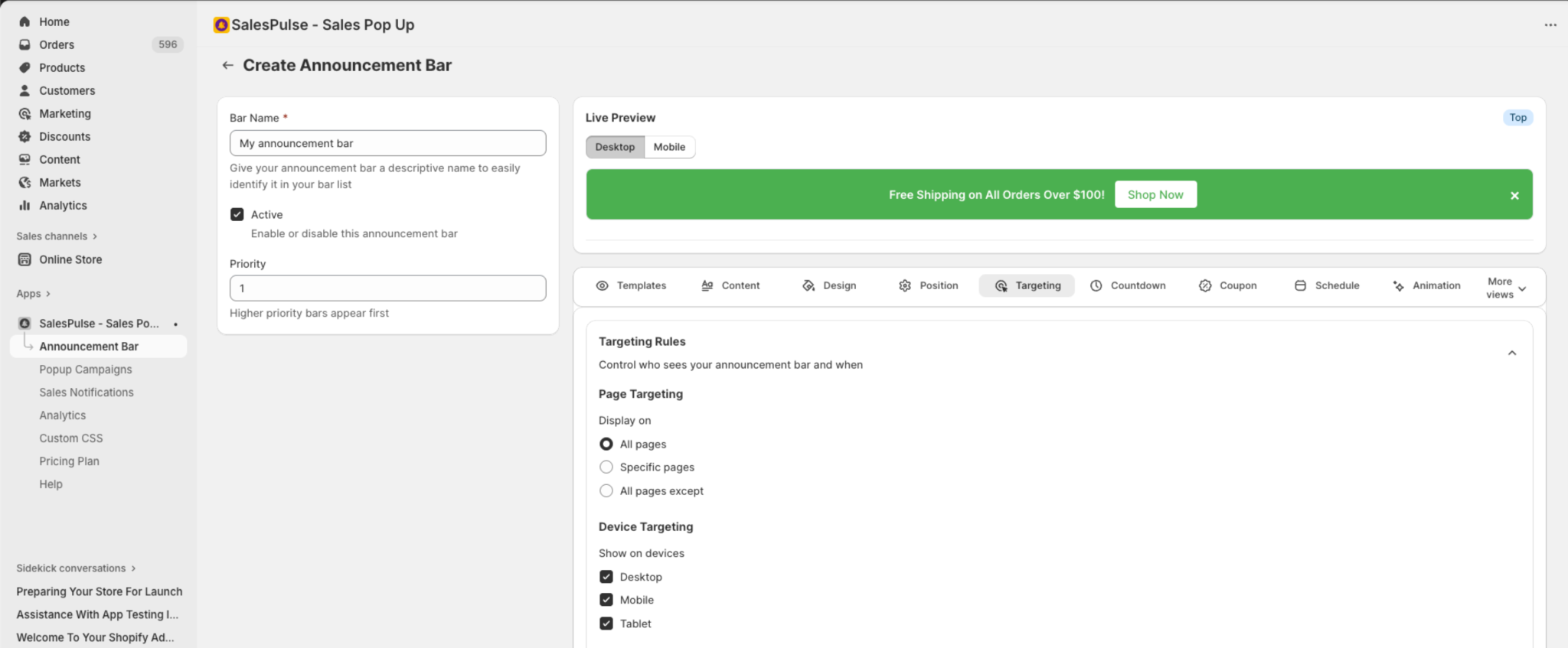Viewport: 1568px width, 648px height.
Task: Toggle the Mobile device checkbox
Action: [606, 600]
